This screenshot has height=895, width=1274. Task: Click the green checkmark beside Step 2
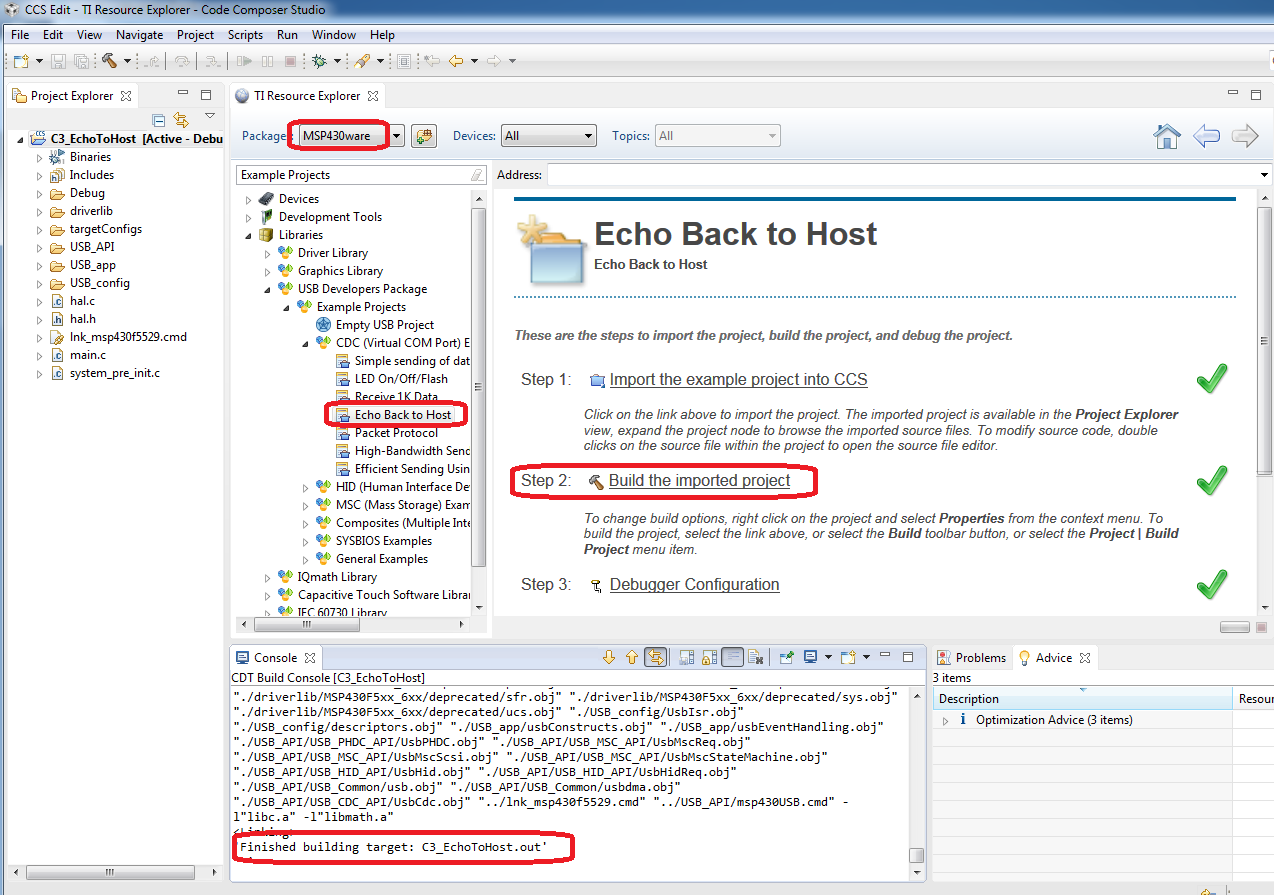1211,480
